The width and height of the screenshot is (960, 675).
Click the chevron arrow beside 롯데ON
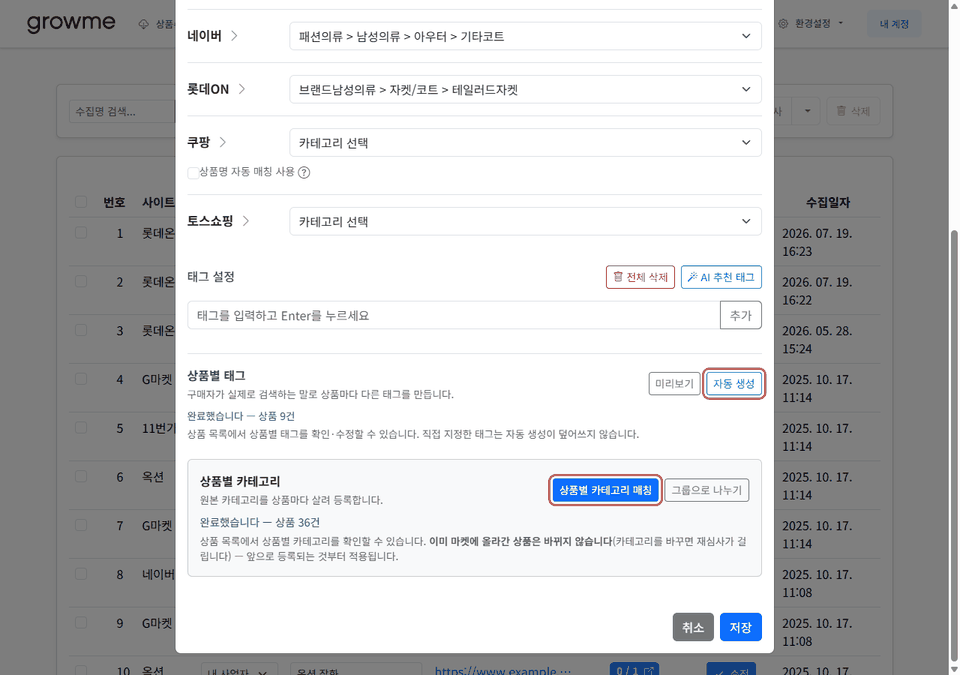click(242, 89)
